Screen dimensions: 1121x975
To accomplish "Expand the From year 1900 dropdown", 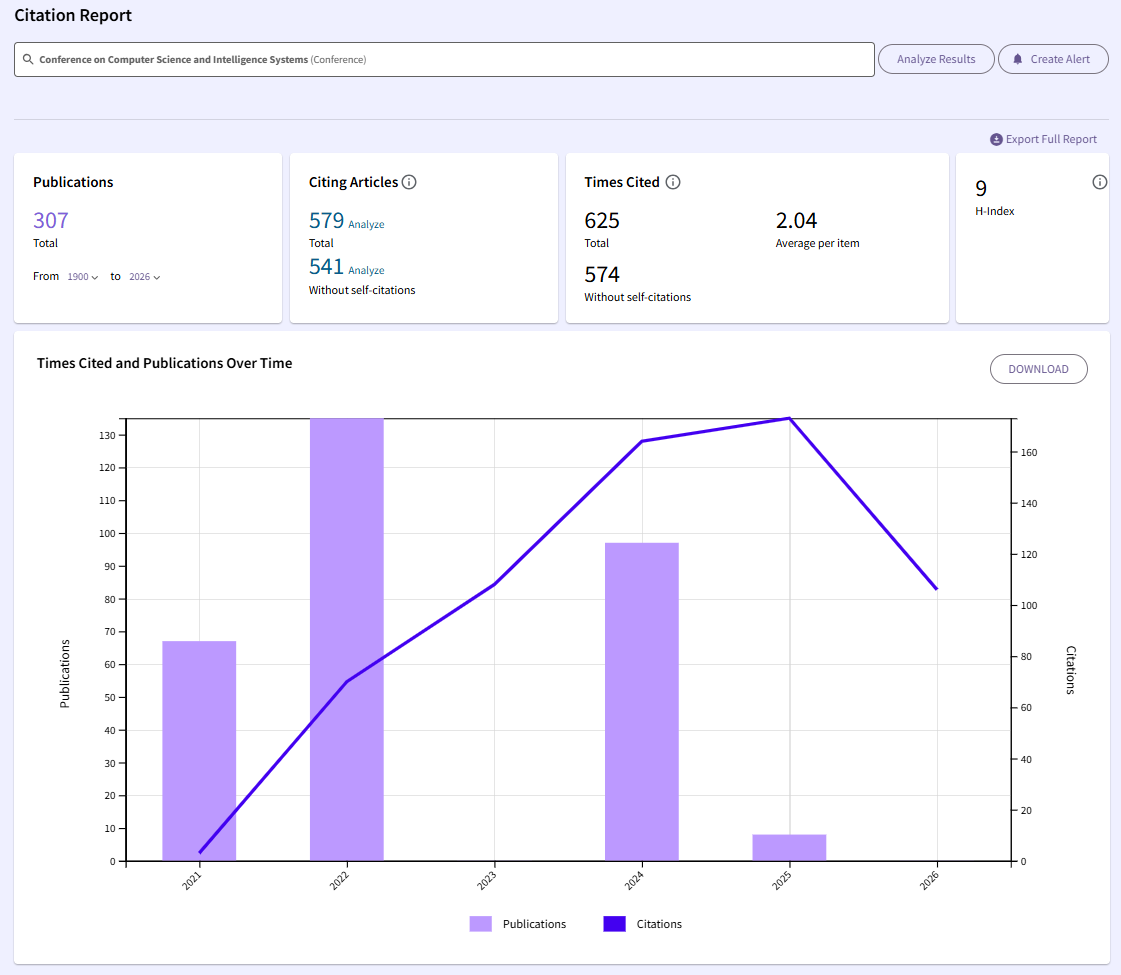I will pyautogui.click(x=83, y=277).
